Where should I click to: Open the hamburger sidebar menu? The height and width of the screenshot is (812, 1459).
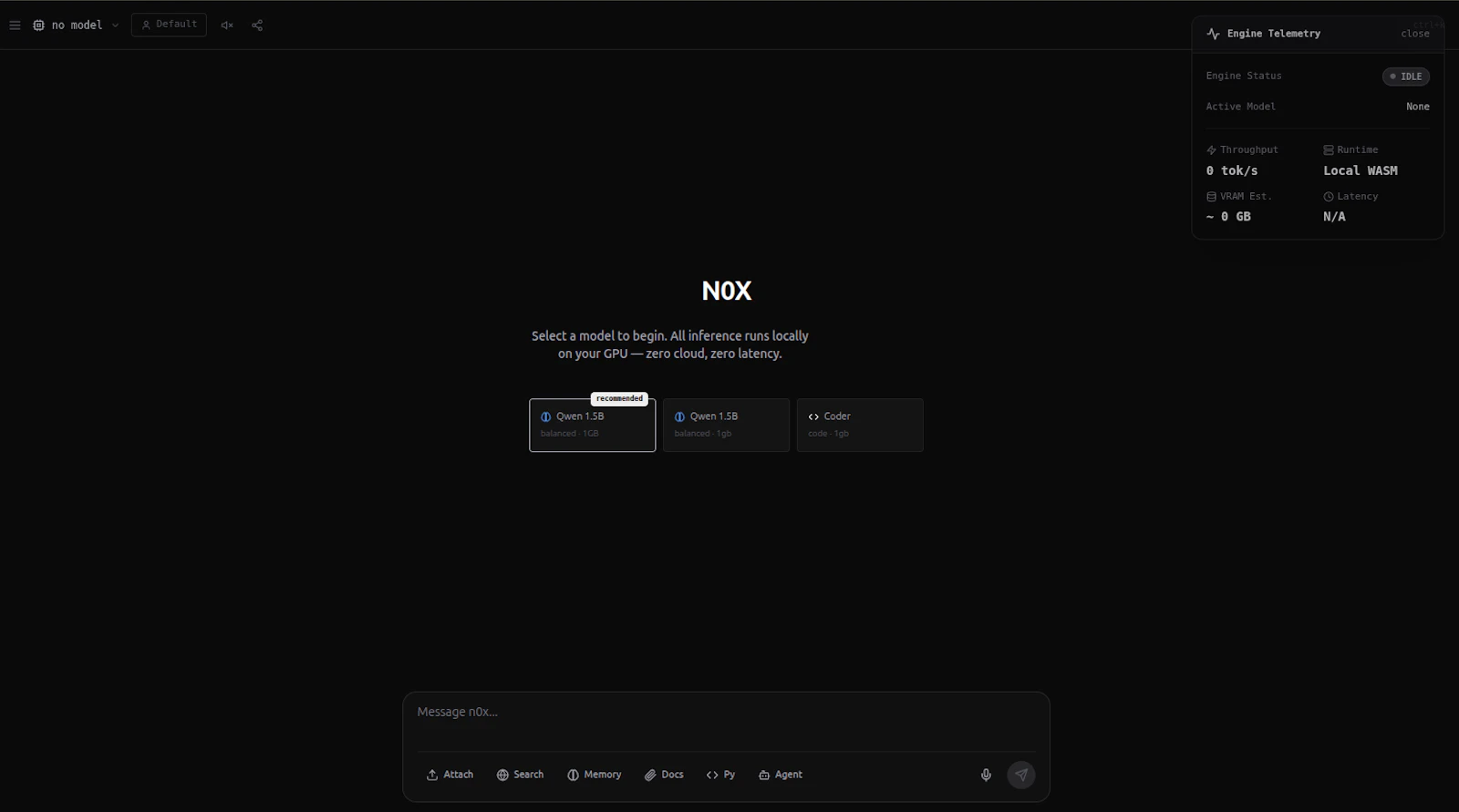pyautogui.click(x=15, y=26)
